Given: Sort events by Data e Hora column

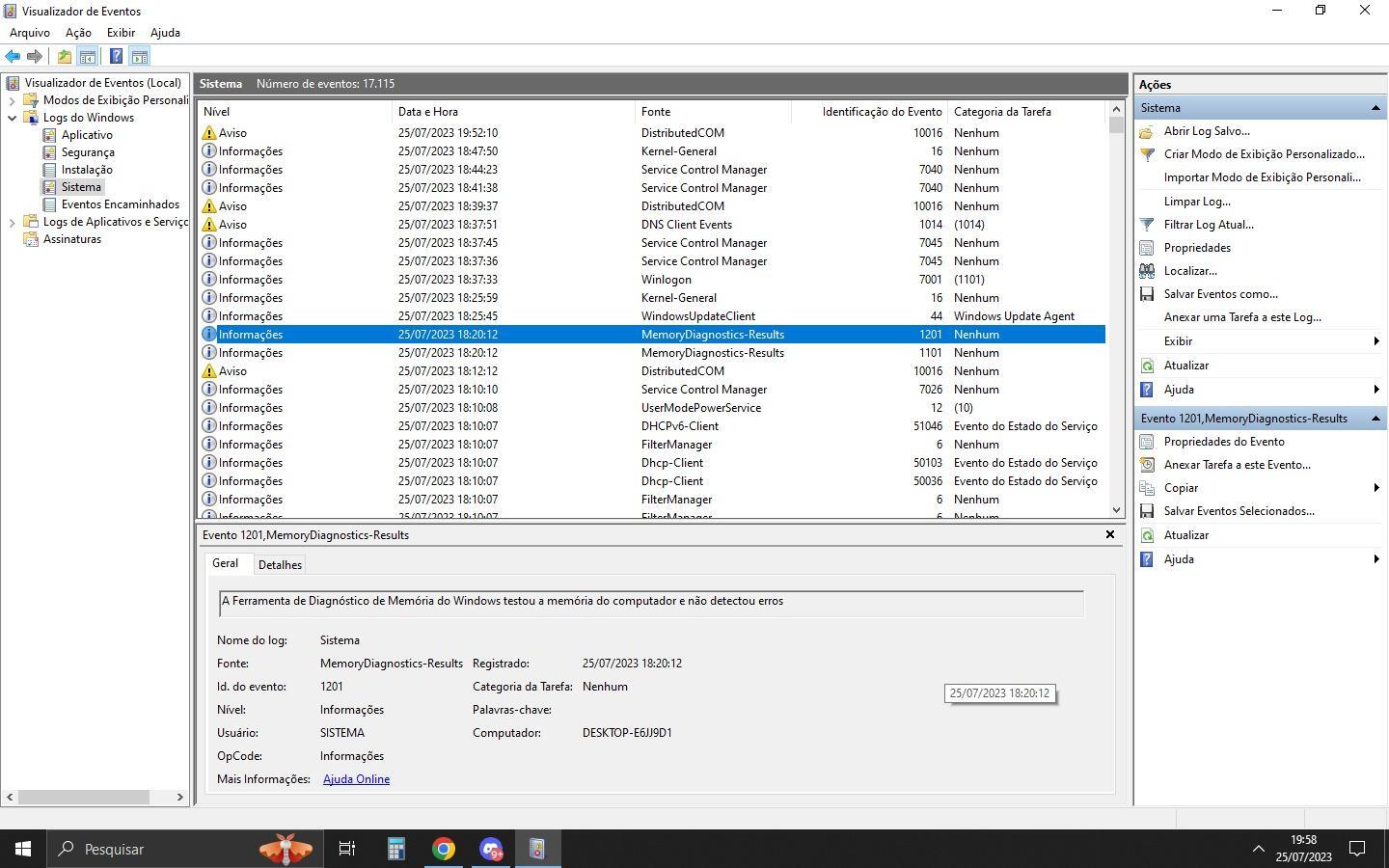Looking at the screenshot, I should click(514, 112).
